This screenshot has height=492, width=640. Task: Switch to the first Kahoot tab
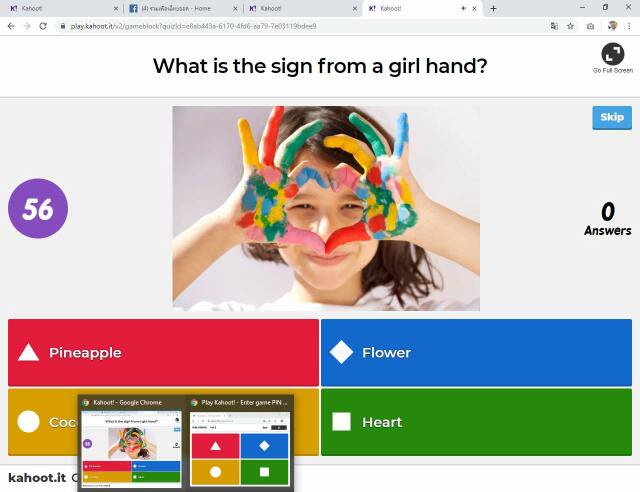coord(63,8)
